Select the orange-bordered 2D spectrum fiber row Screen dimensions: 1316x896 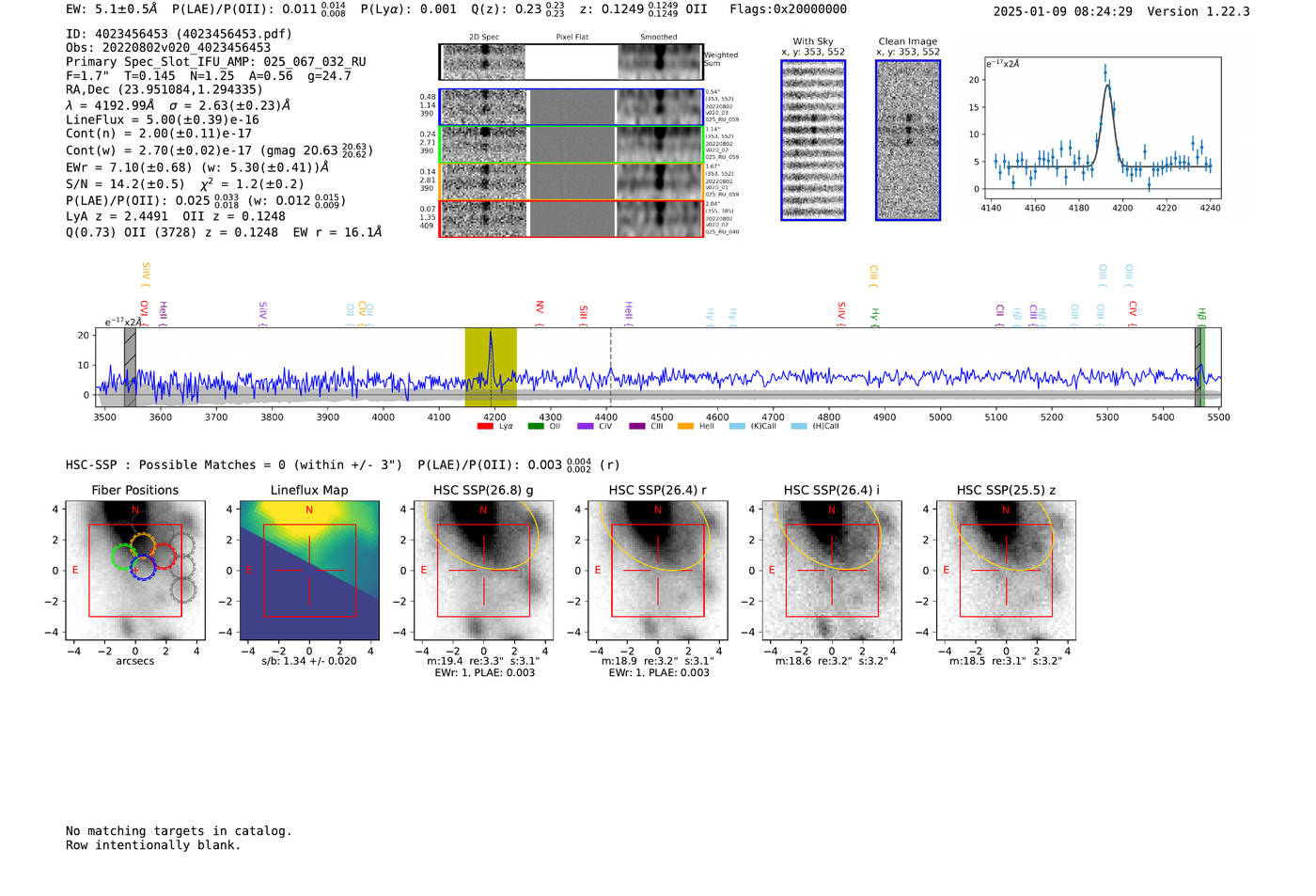572,181
